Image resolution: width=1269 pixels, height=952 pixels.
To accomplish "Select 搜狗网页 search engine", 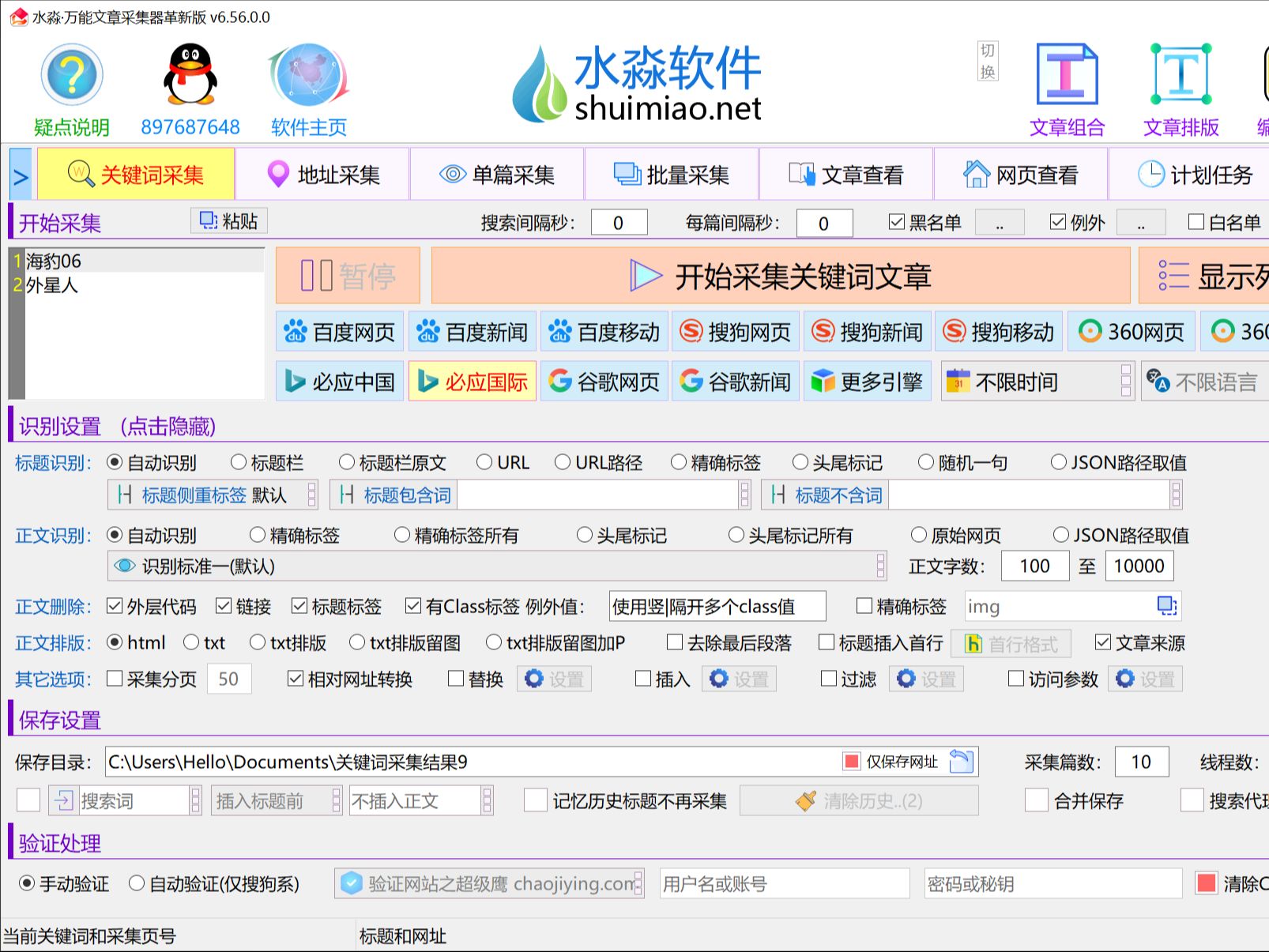I will [736, 332].
